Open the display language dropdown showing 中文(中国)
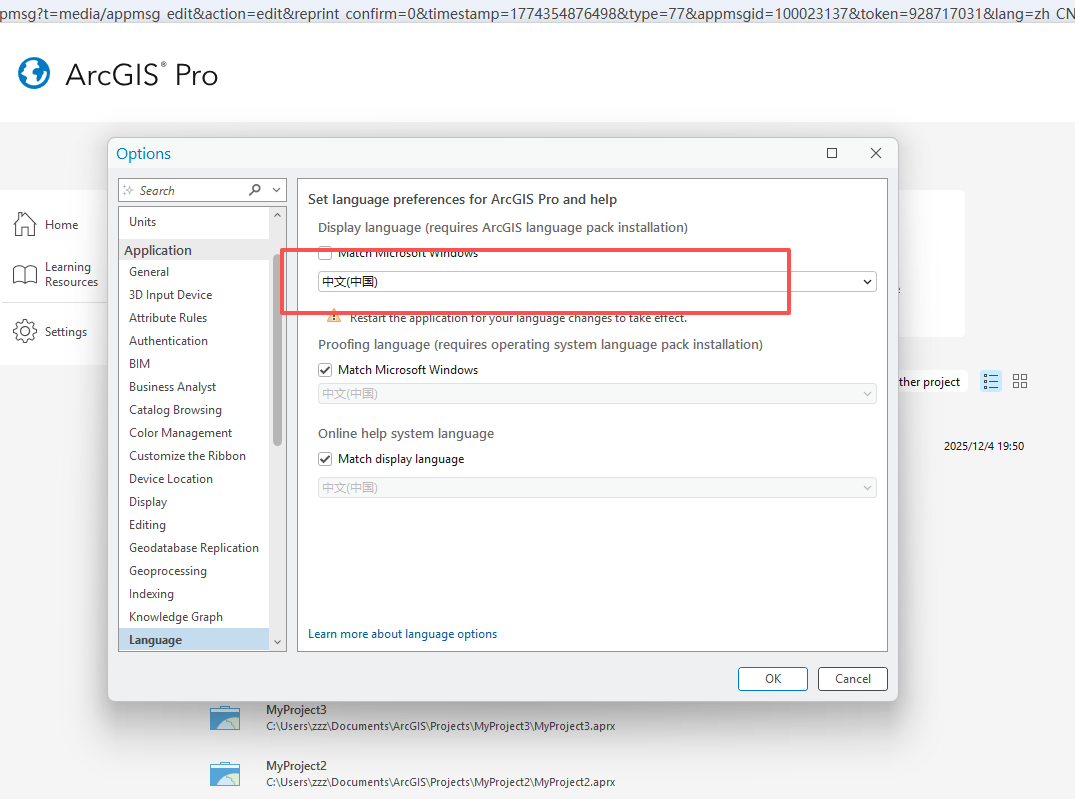The height and width of the screenshot is (799, 1075). 596,282
